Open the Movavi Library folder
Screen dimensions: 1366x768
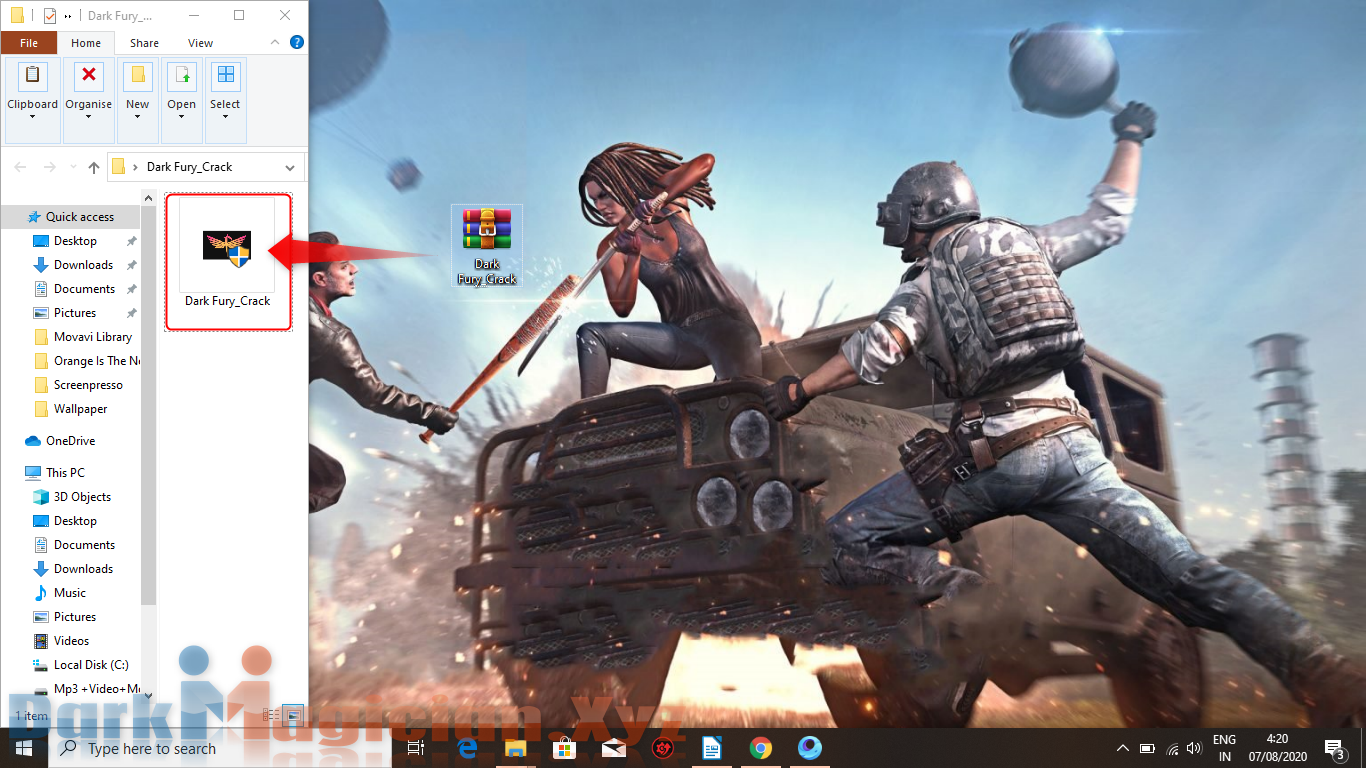[x=92, y=337]
